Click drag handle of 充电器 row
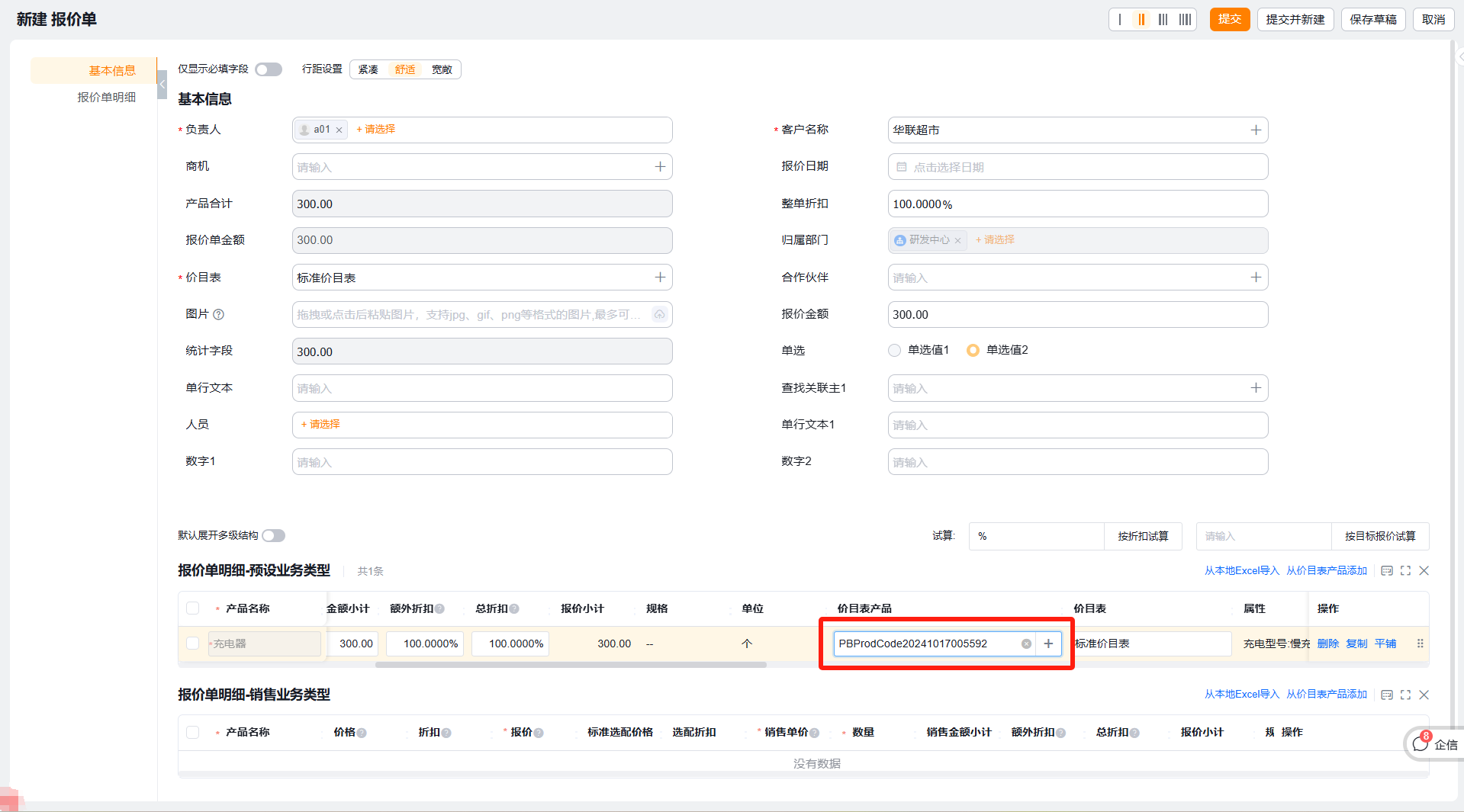 pos(1420,644)
